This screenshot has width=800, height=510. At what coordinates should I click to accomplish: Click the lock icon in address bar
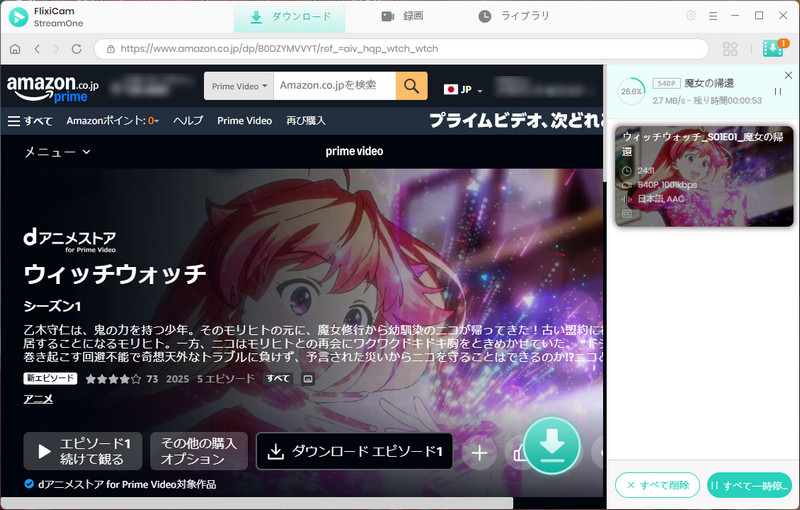[110, 49]
